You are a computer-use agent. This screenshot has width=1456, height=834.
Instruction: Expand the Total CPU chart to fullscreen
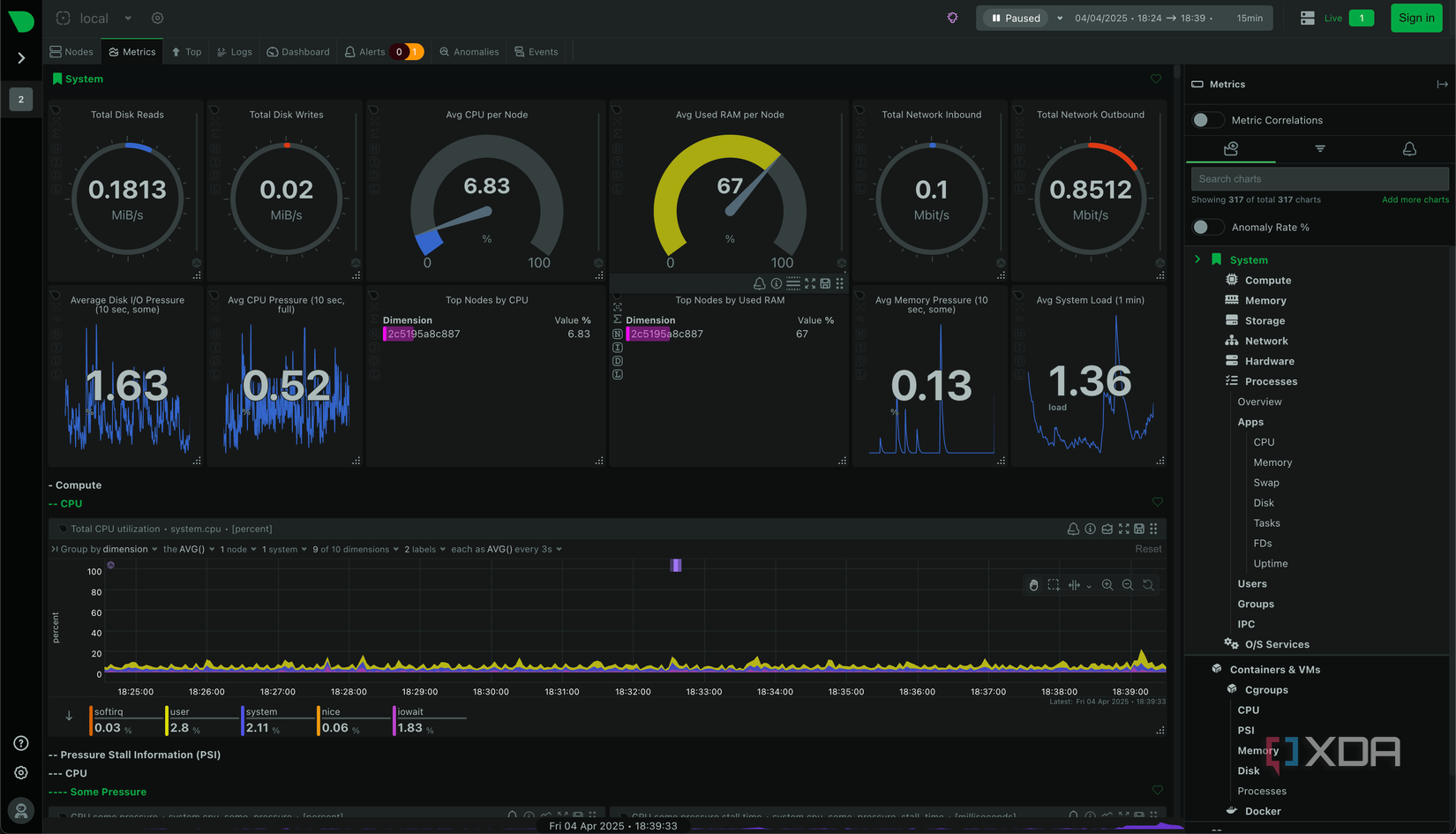point(1123,529)
